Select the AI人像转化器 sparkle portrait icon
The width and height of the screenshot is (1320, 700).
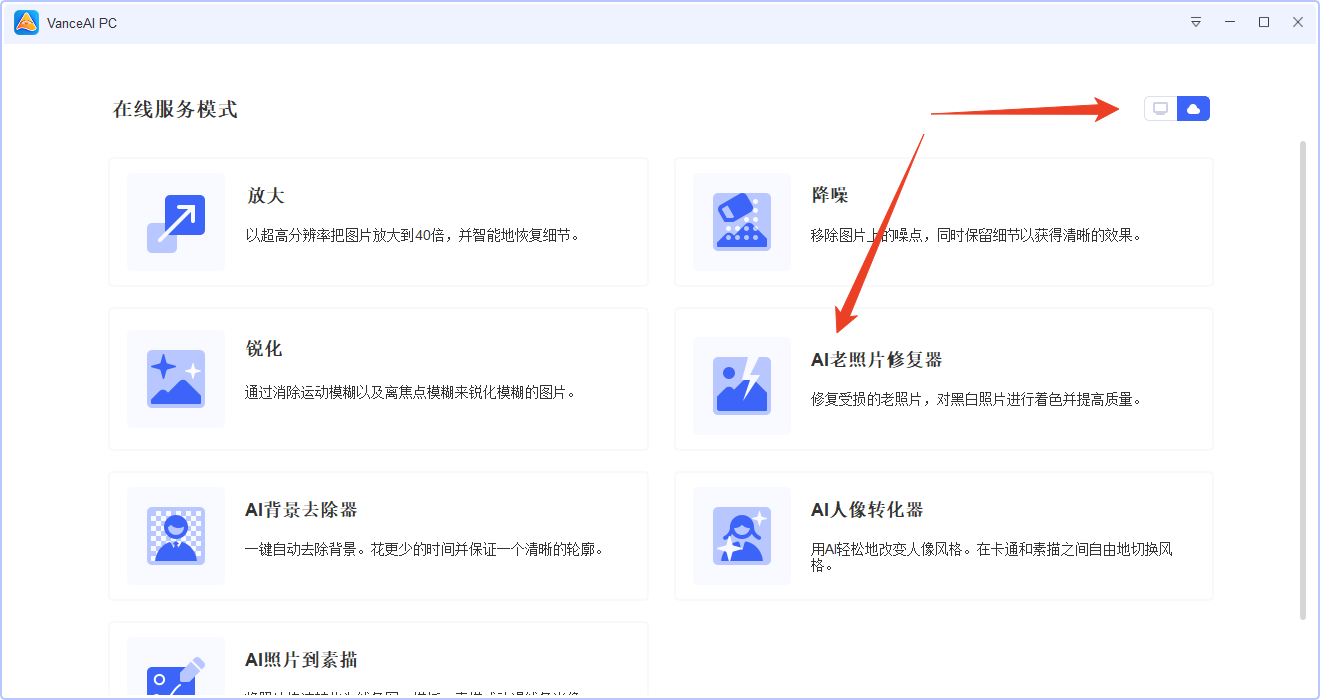coord(741,536)
